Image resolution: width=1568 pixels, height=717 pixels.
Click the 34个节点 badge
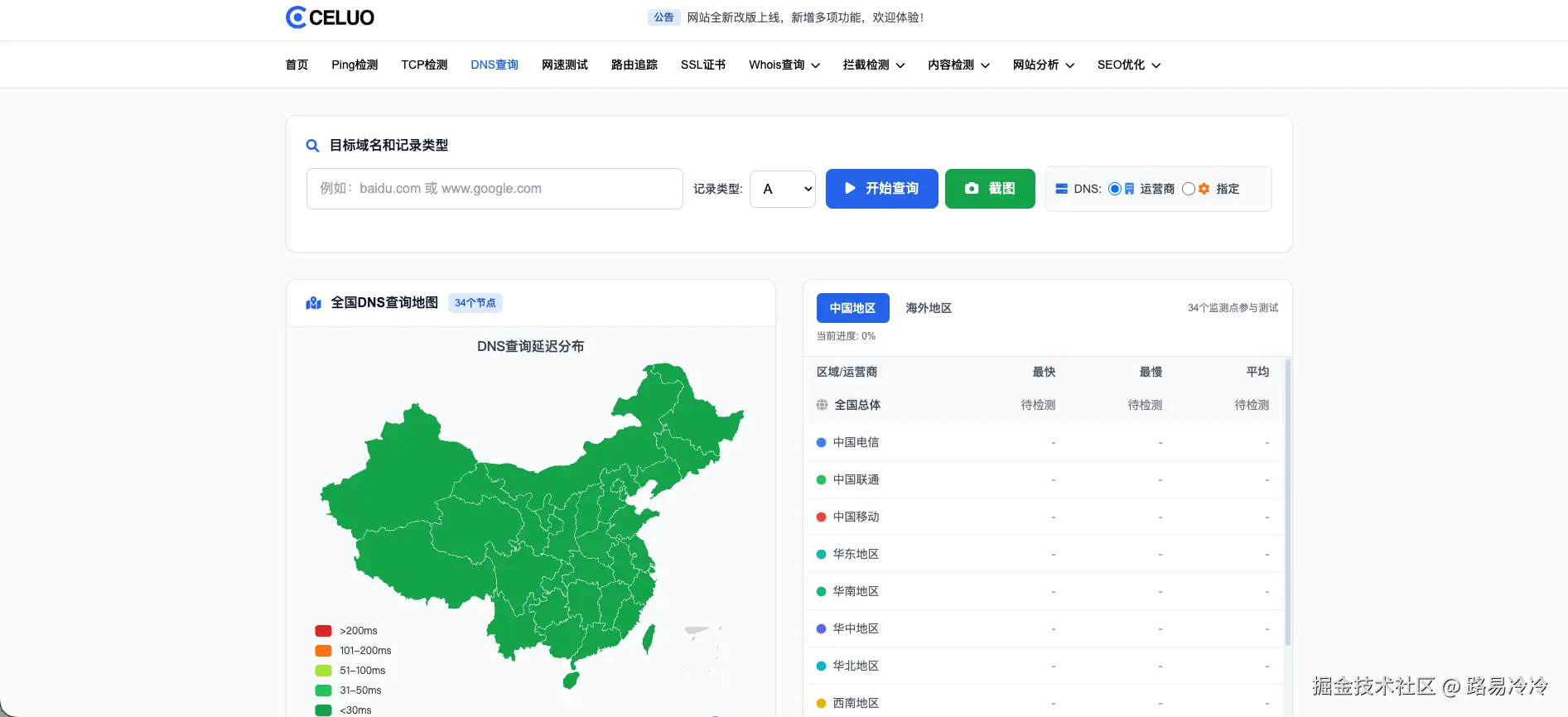tap(475, 303)
